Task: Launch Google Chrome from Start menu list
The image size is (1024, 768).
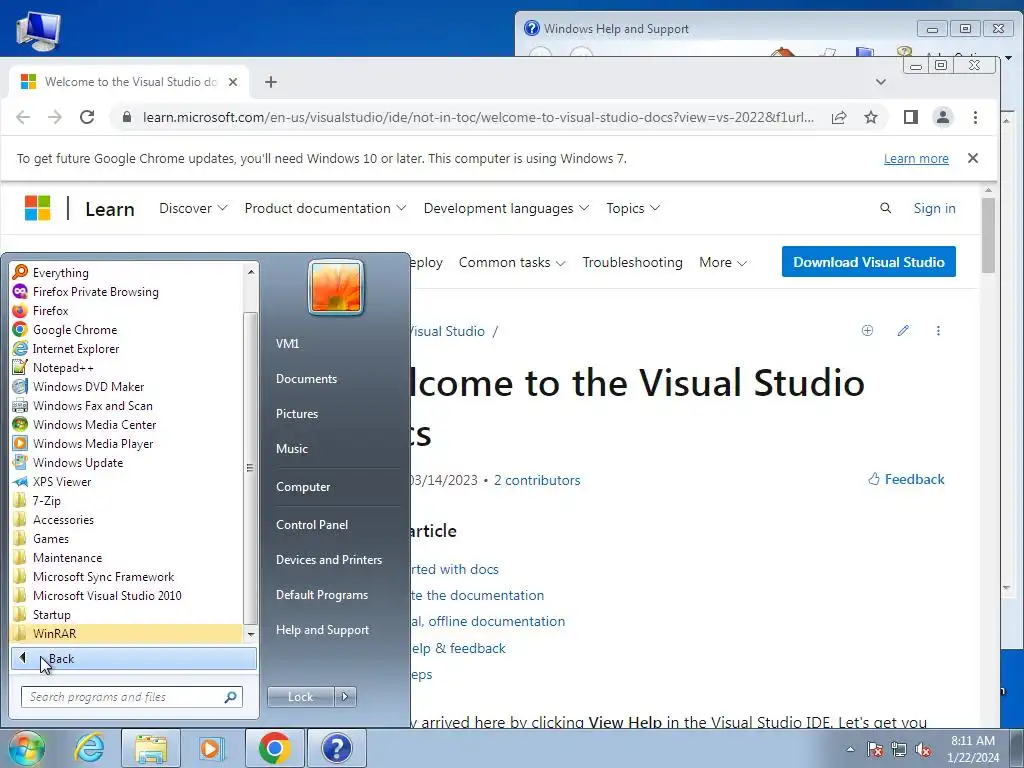Action: [x=127, y=329]
